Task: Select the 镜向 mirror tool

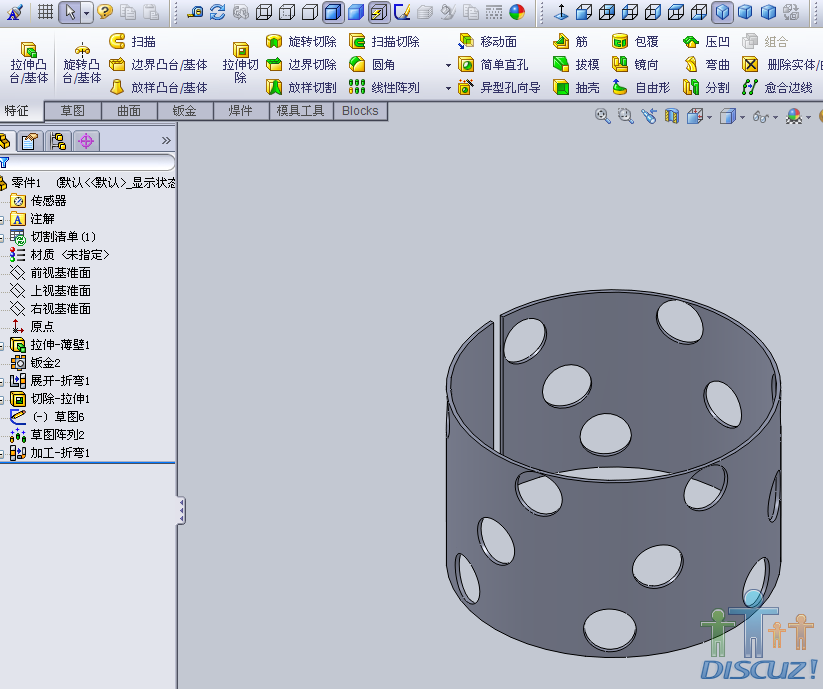Action: 635,65
